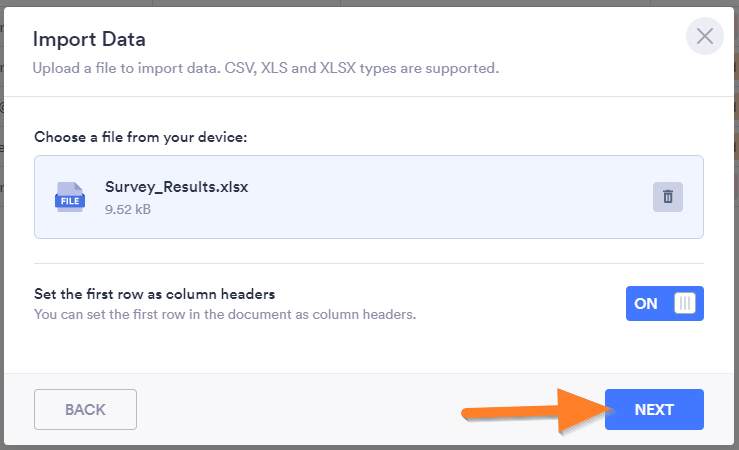Click the "Set the first row as column headers" label
Viewport: 739px width, 450px height.
(x=154, y=294)
